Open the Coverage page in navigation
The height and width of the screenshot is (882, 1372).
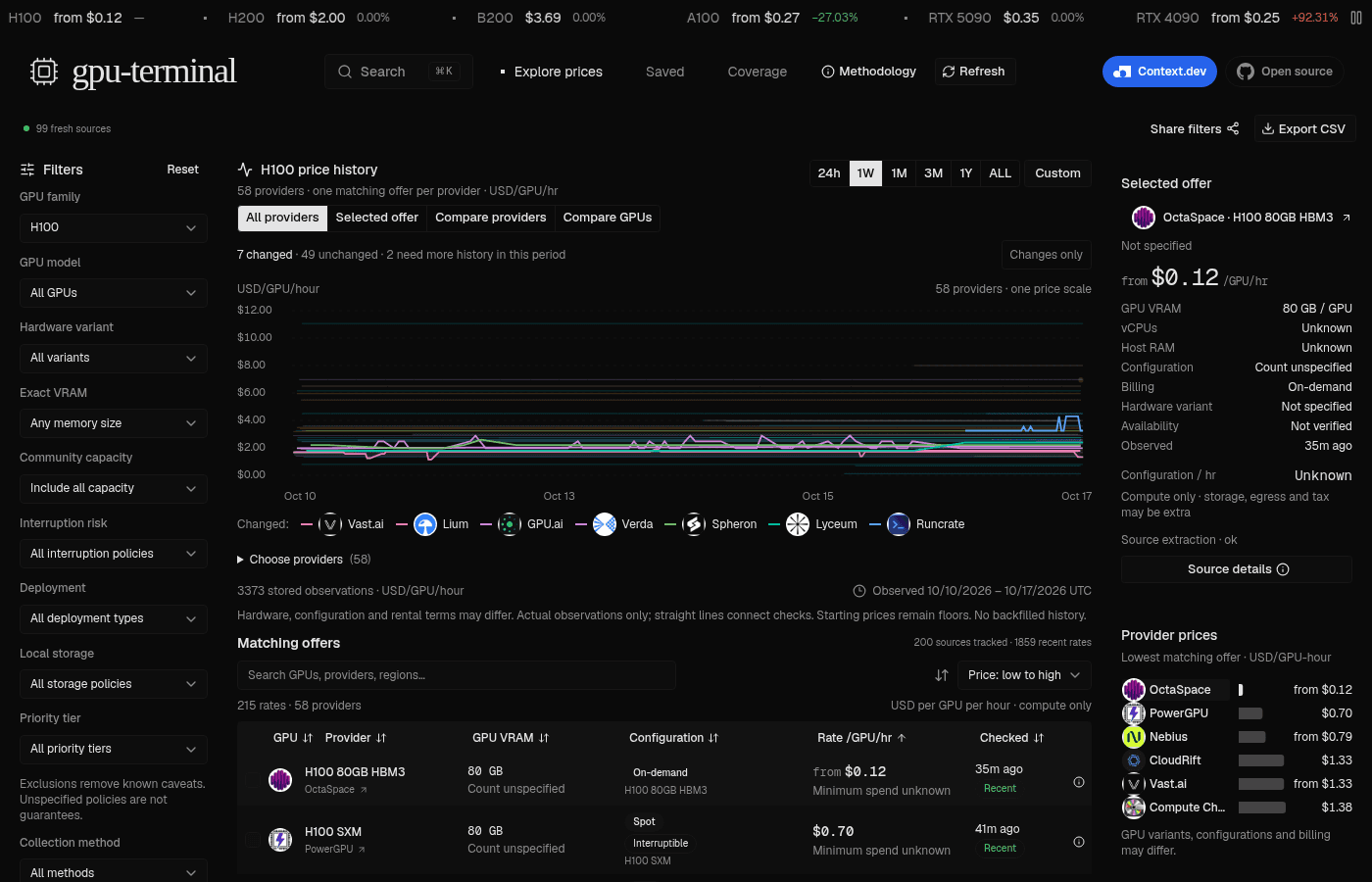(x=758, y=72)
